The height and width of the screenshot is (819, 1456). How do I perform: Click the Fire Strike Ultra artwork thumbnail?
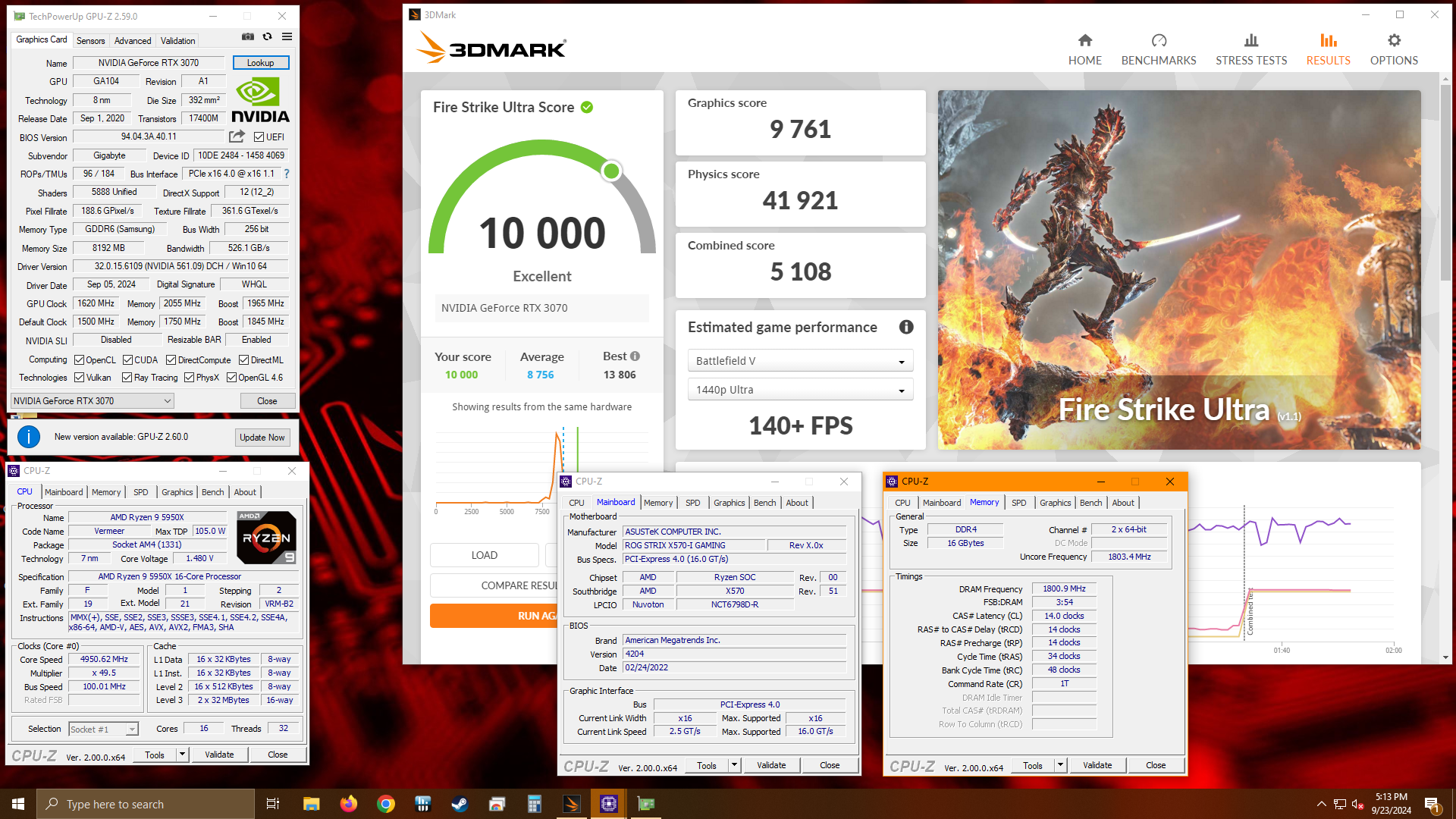1179,270
